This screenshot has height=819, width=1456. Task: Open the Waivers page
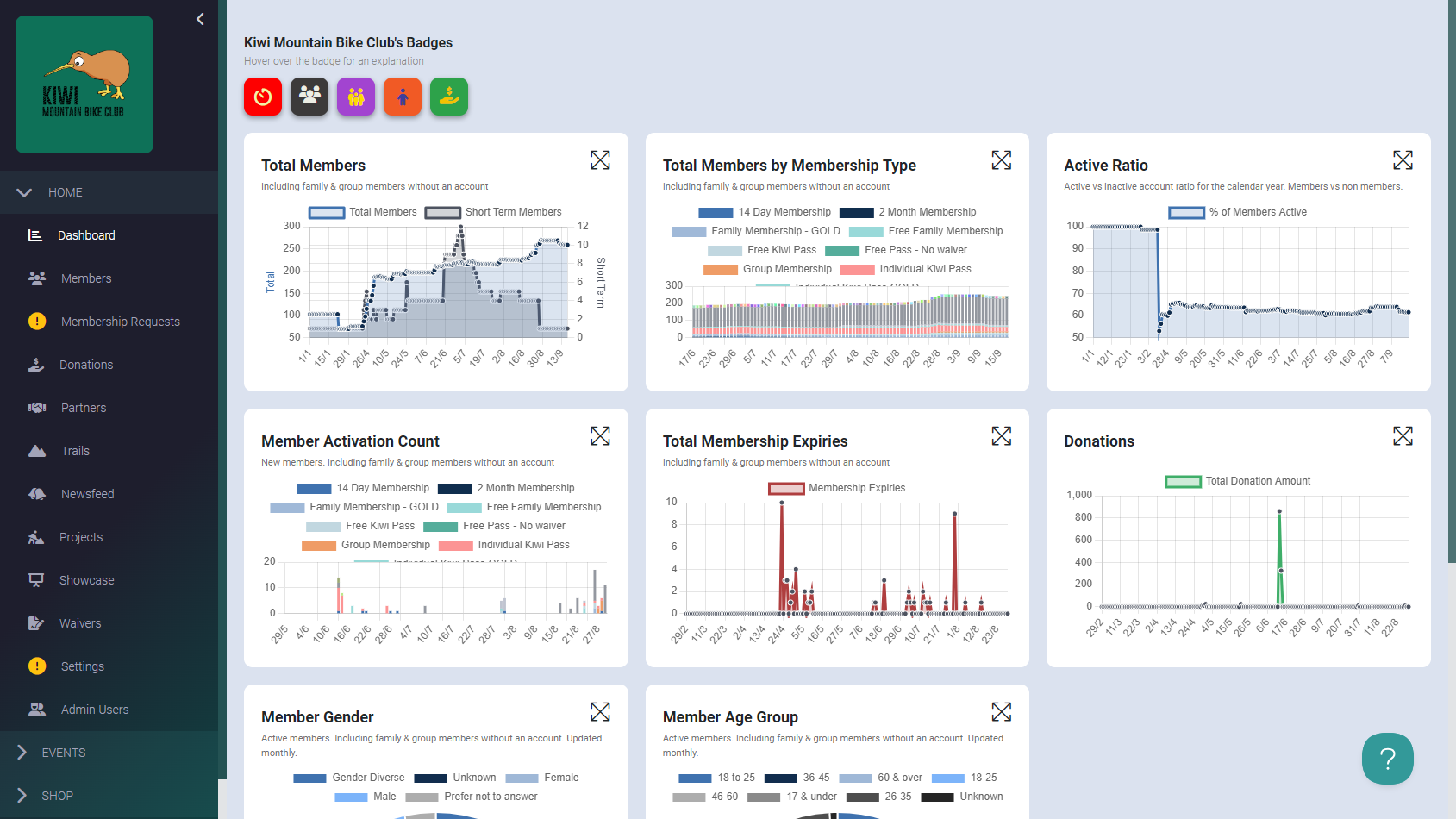(x=109, y=623)
